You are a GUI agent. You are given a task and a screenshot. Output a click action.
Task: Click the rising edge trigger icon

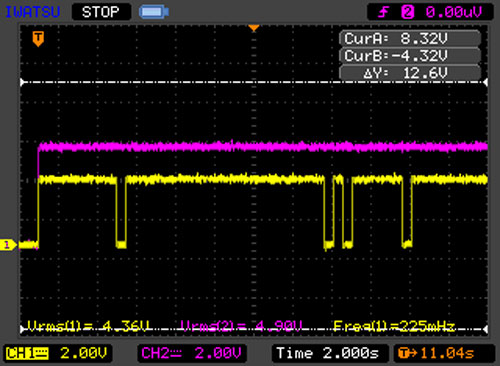pyautogui.click(x=383, y=13)
